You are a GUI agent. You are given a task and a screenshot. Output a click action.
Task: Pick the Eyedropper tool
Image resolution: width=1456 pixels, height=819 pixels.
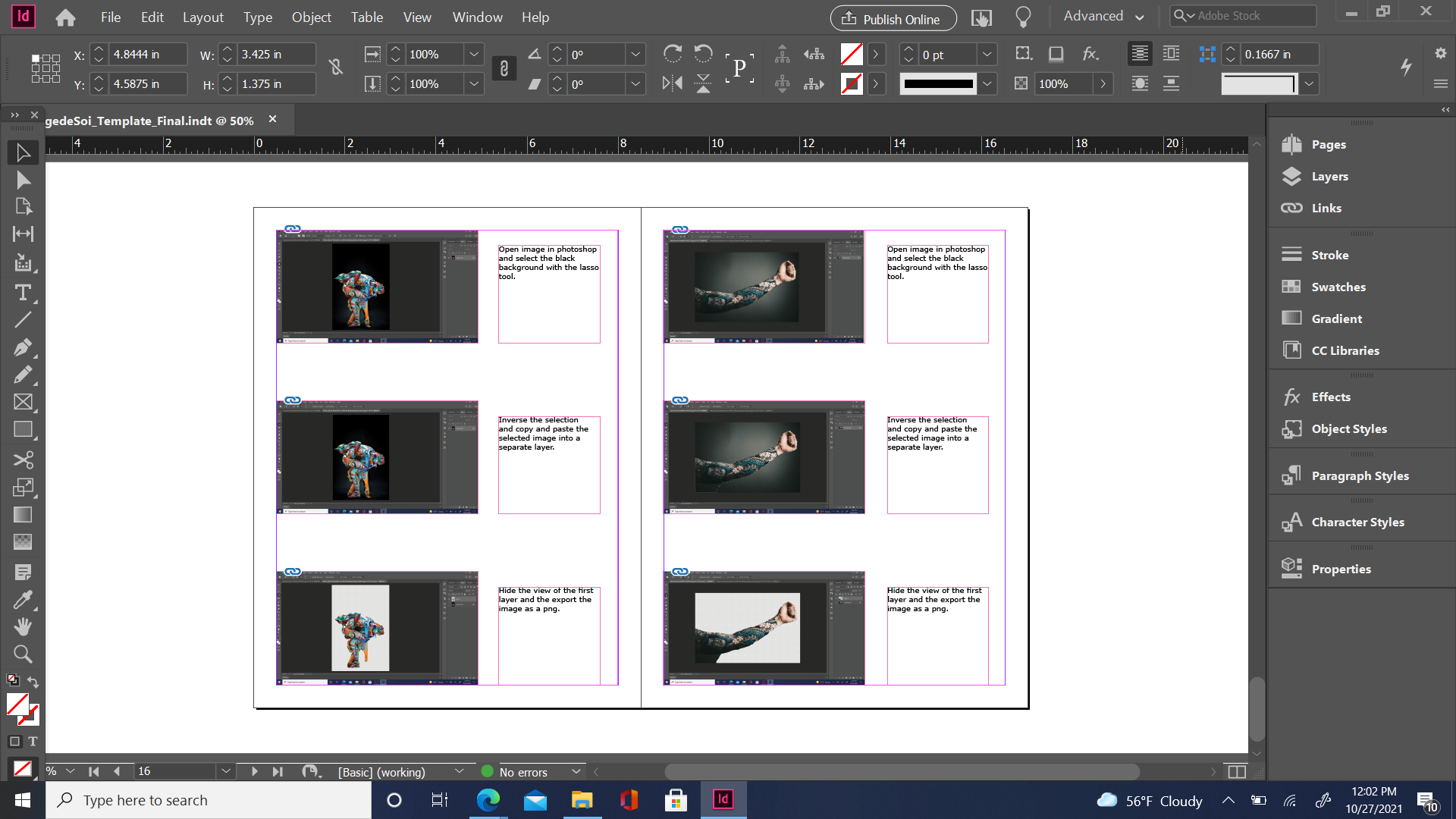tap(23, 600)
